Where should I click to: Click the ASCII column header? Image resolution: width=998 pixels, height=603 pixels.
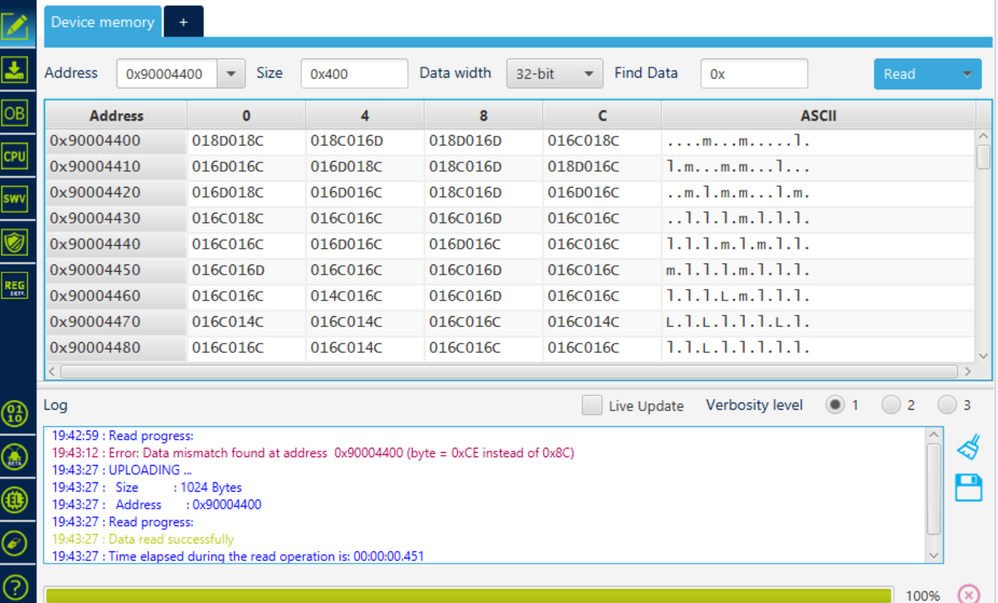click(818, 115)
